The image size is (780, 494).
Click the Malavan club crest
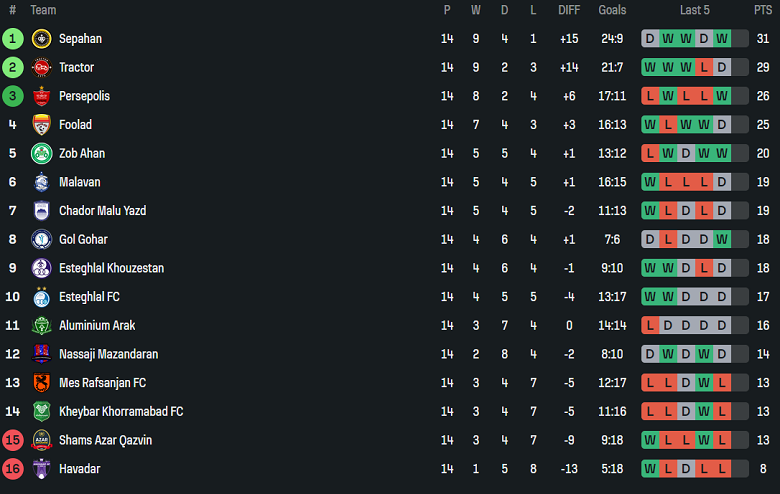(x=41, y=182)
